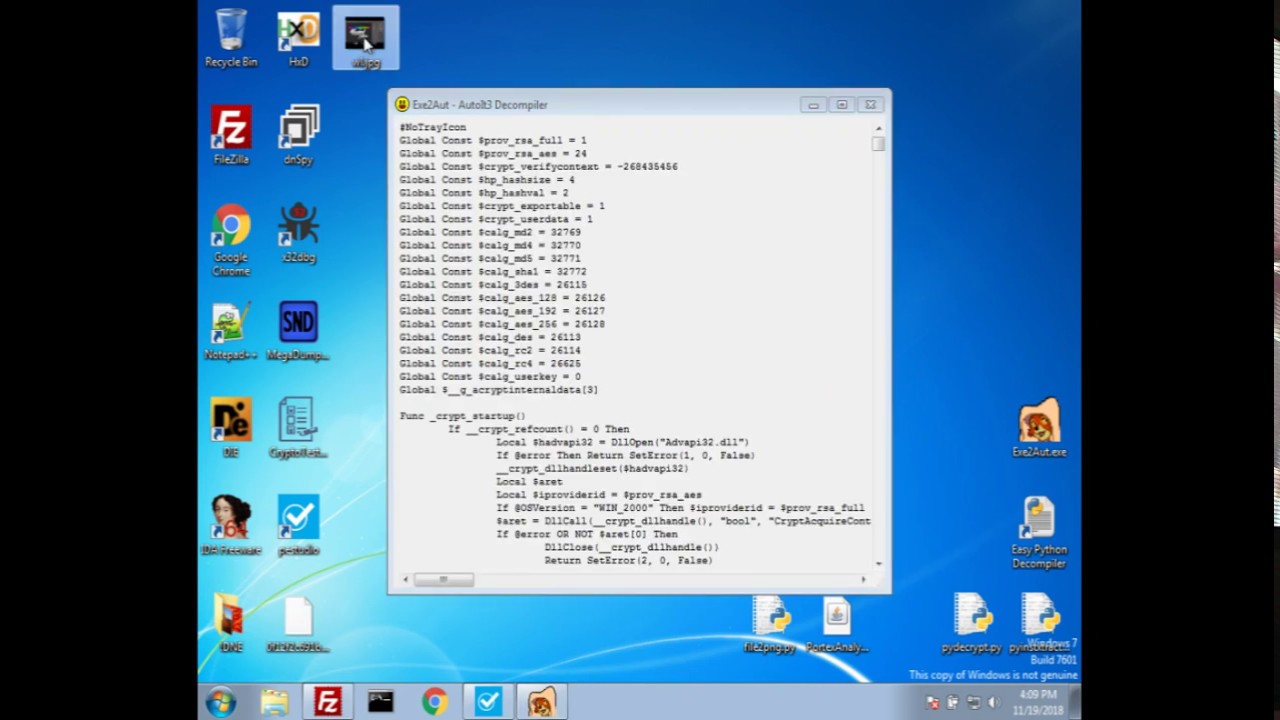Select the pyinstxtractor Python file icon

(1040, 624)
